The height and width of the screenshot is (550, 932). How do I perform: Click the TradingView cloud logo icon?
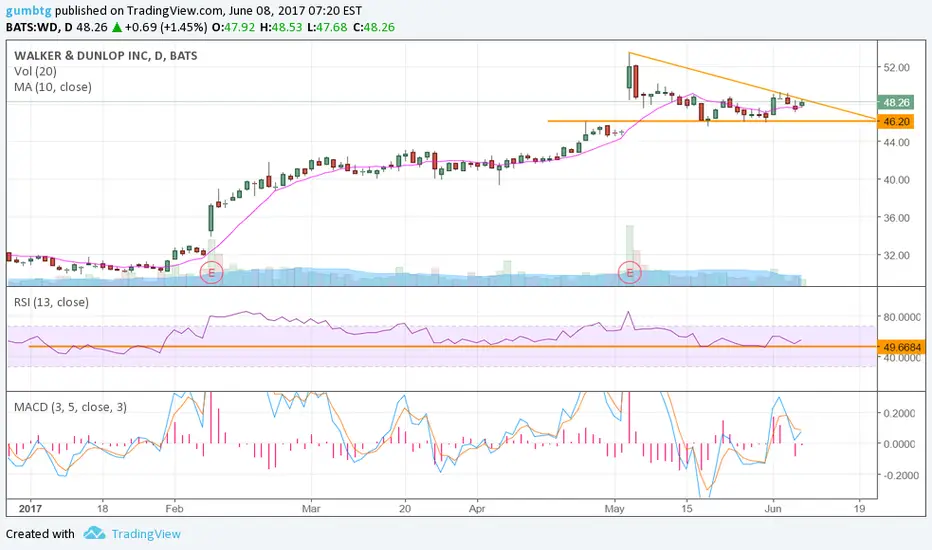tap(95, 533)
